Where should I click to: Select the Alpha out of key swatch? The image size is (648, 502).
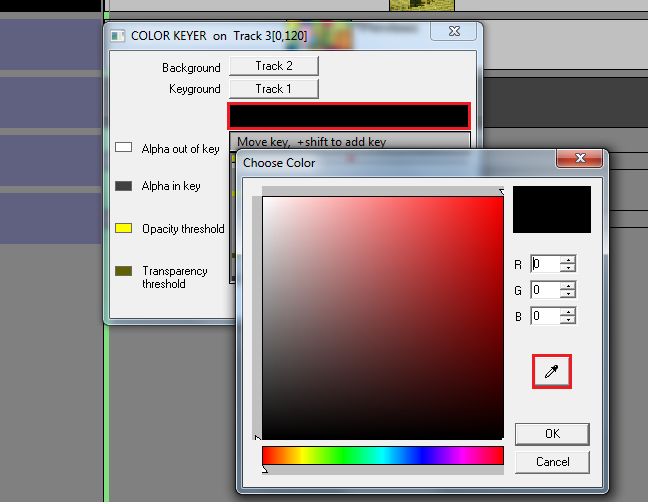coord(124,148)
